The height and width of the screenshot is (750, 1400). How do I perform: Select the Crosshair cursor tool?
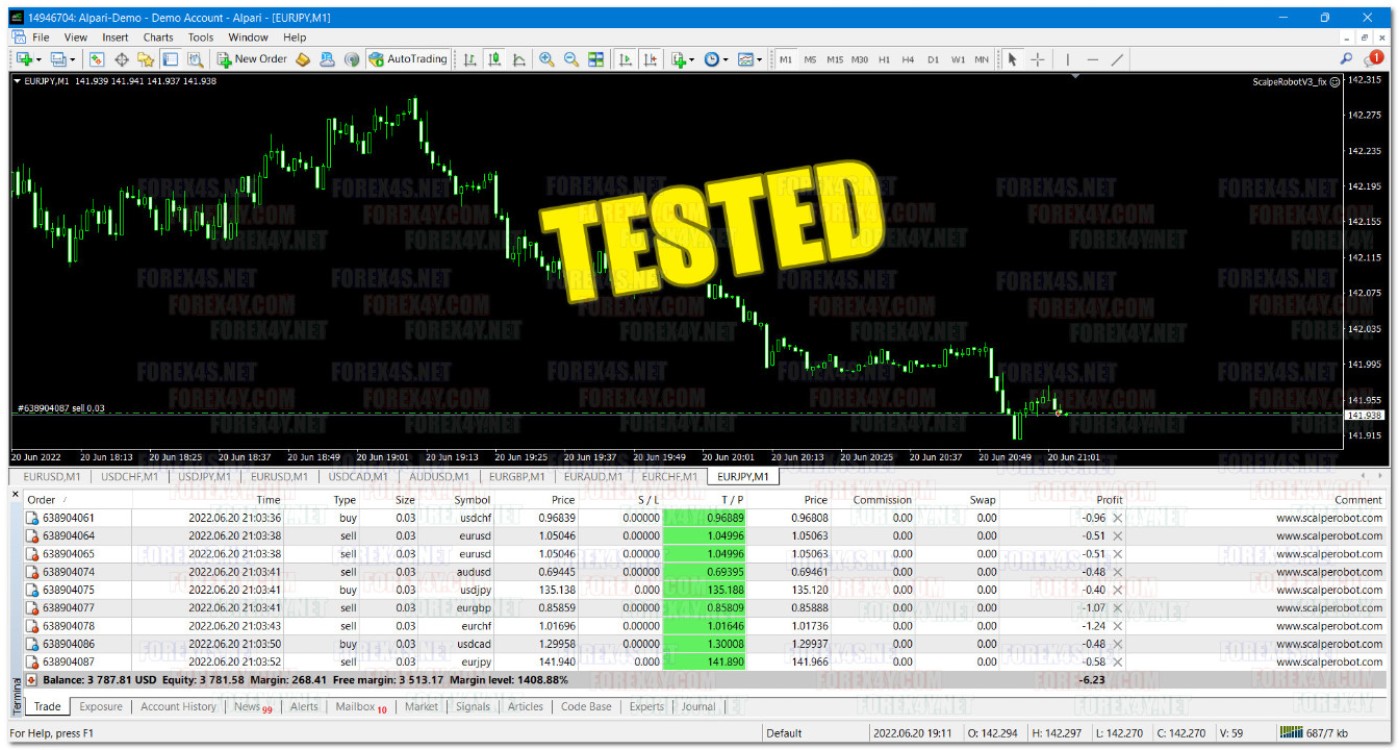tap(1037, 60)
